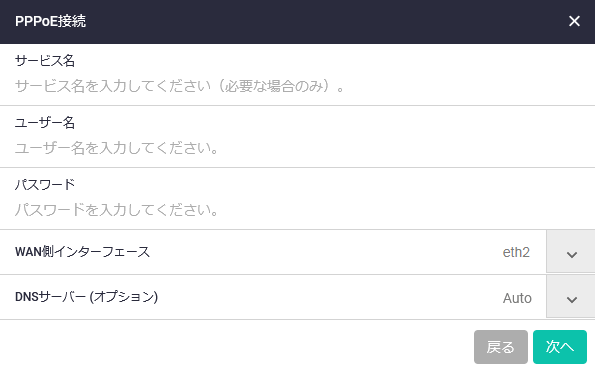Viewport: 595px width, 374px height.
Task: Click blank footer area left of 戻る
Action: tap(235, 347)
